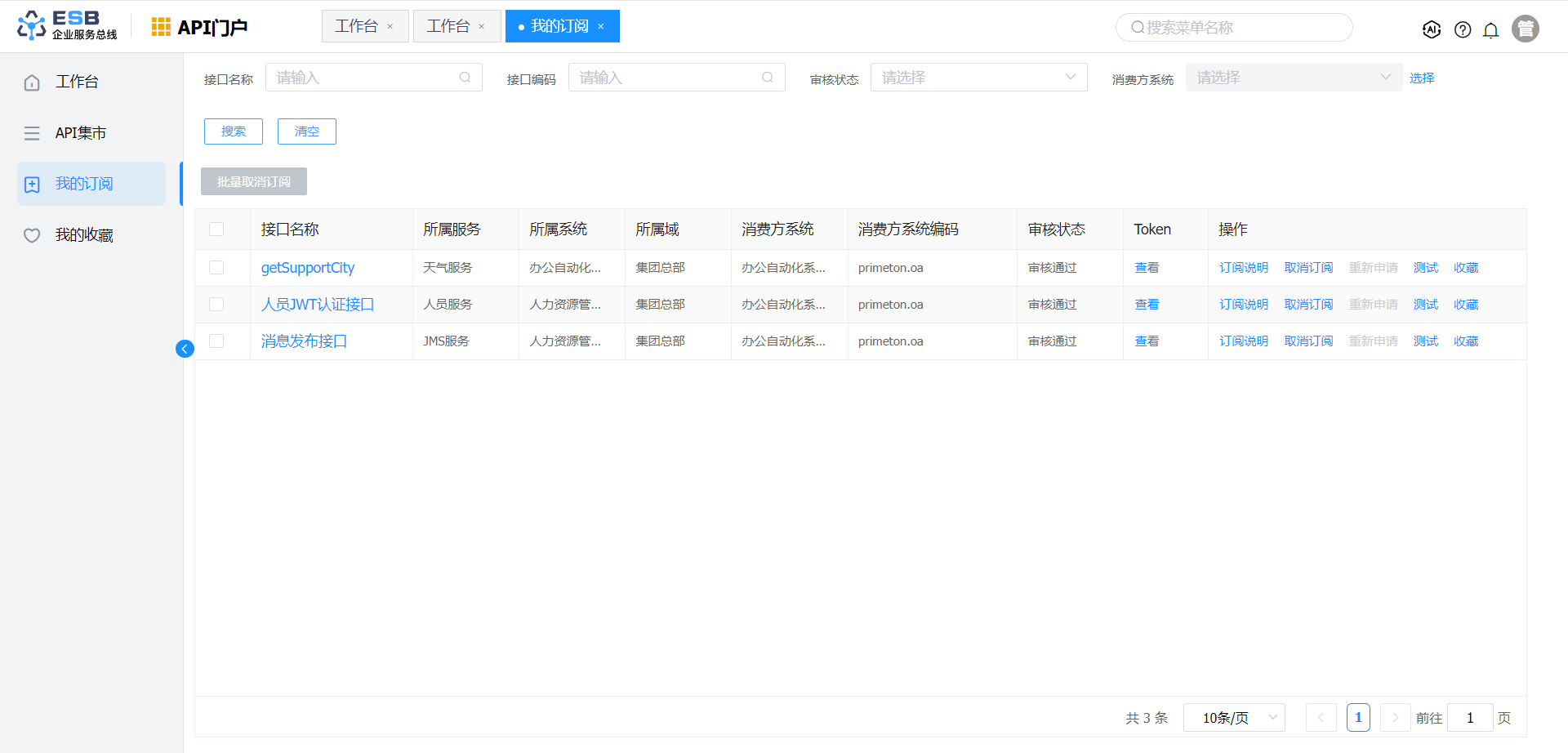This screenshot has height=753, width=1568.
Task: Go to API集市 in the sidebar
Action: 80,133
